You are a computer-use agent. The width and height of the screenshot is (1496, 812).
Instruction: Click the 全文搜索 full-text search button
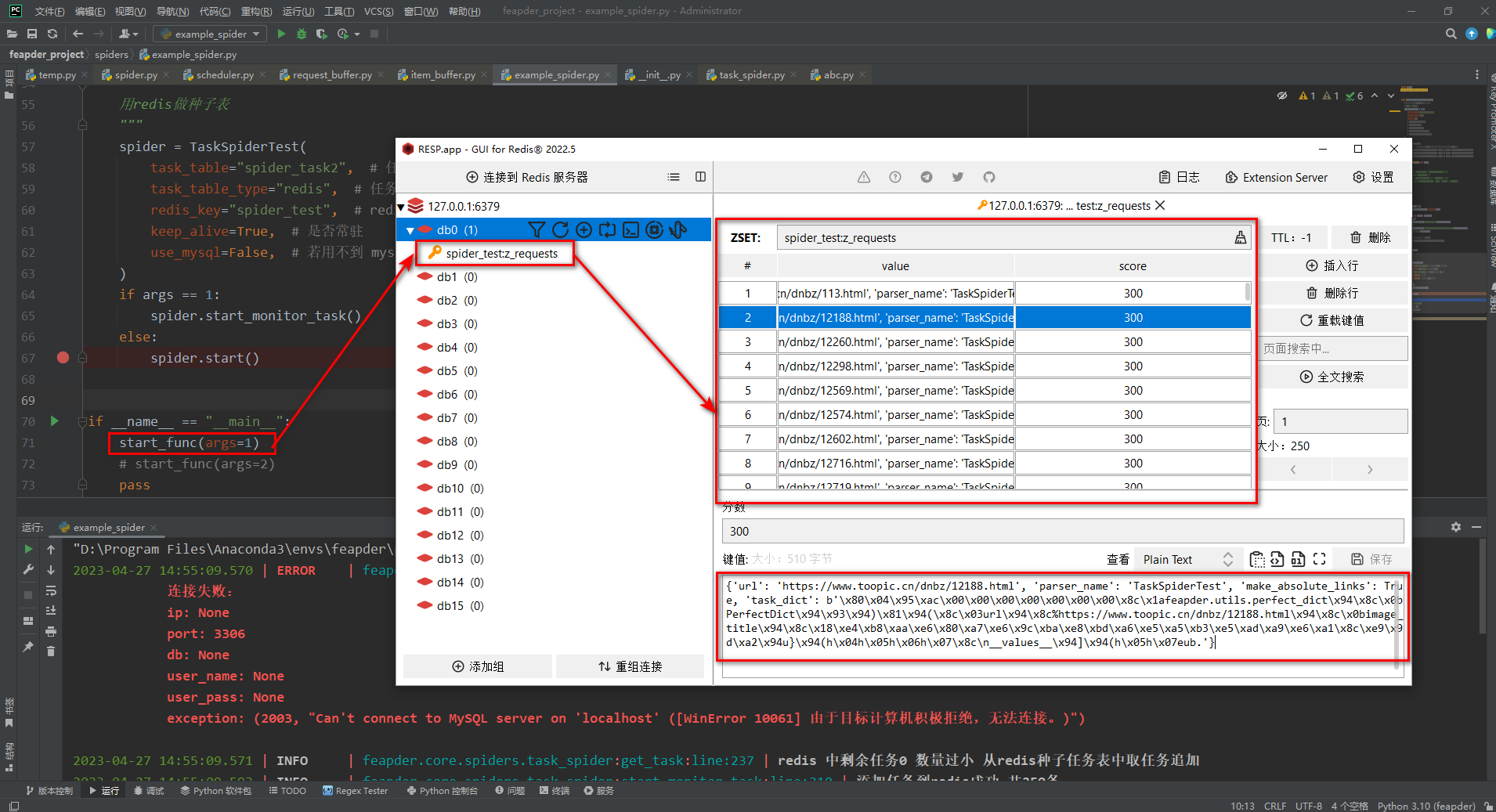1333,376
